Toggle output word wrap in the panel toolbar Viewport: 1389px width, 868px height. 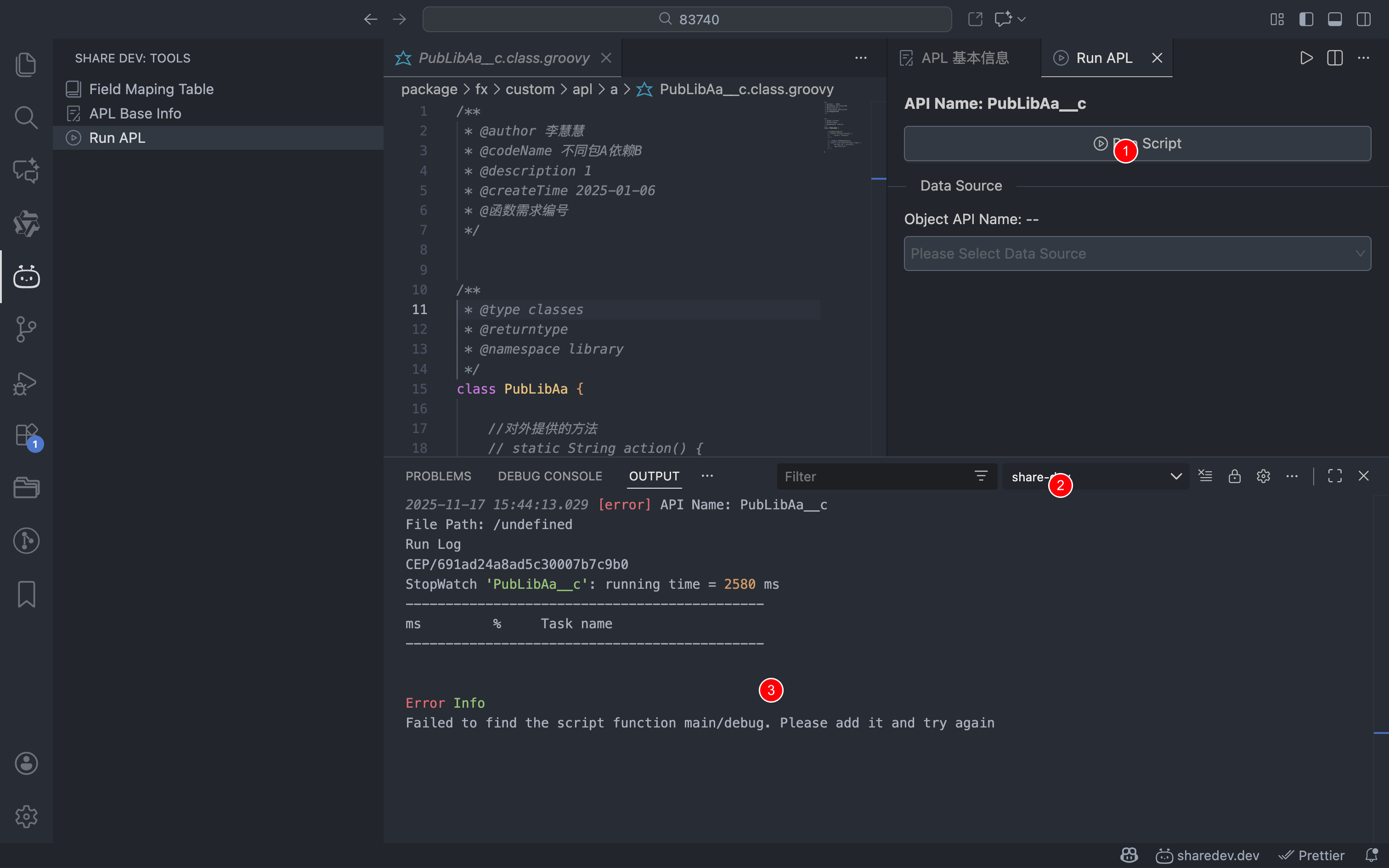tap(1205, 476)
